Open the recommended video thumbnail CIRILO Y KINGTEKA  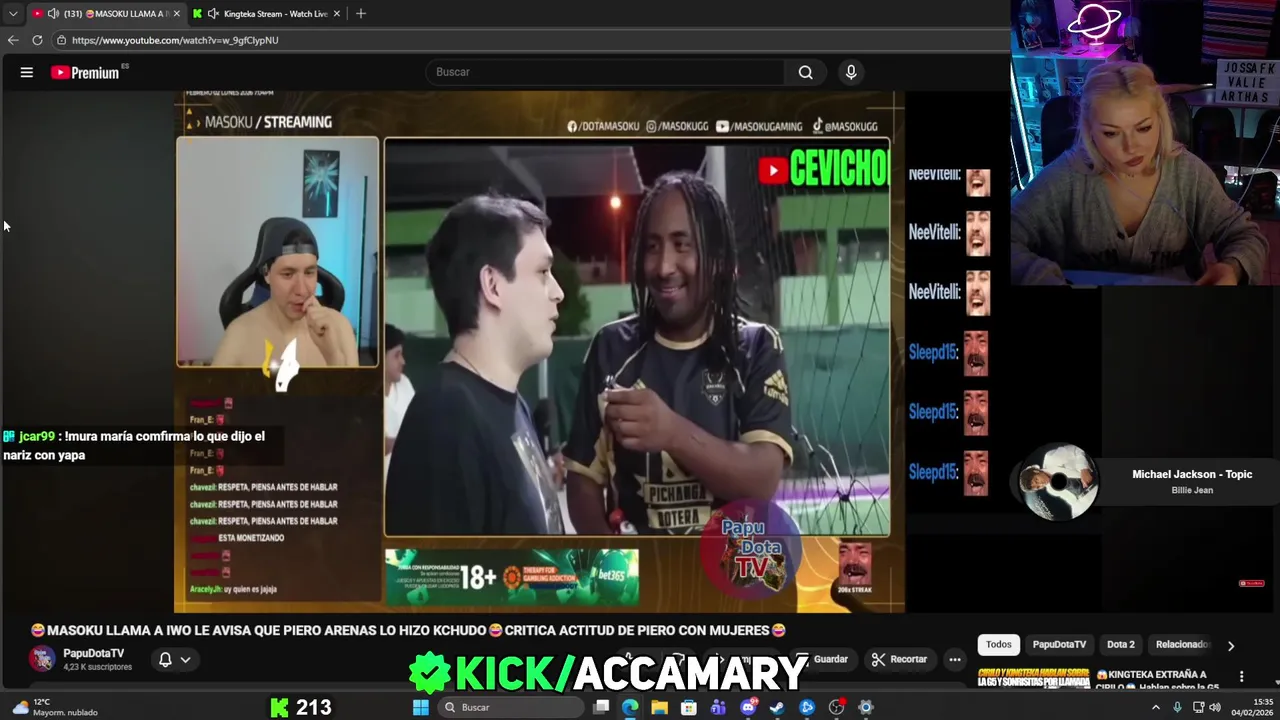click(1033, 679)
